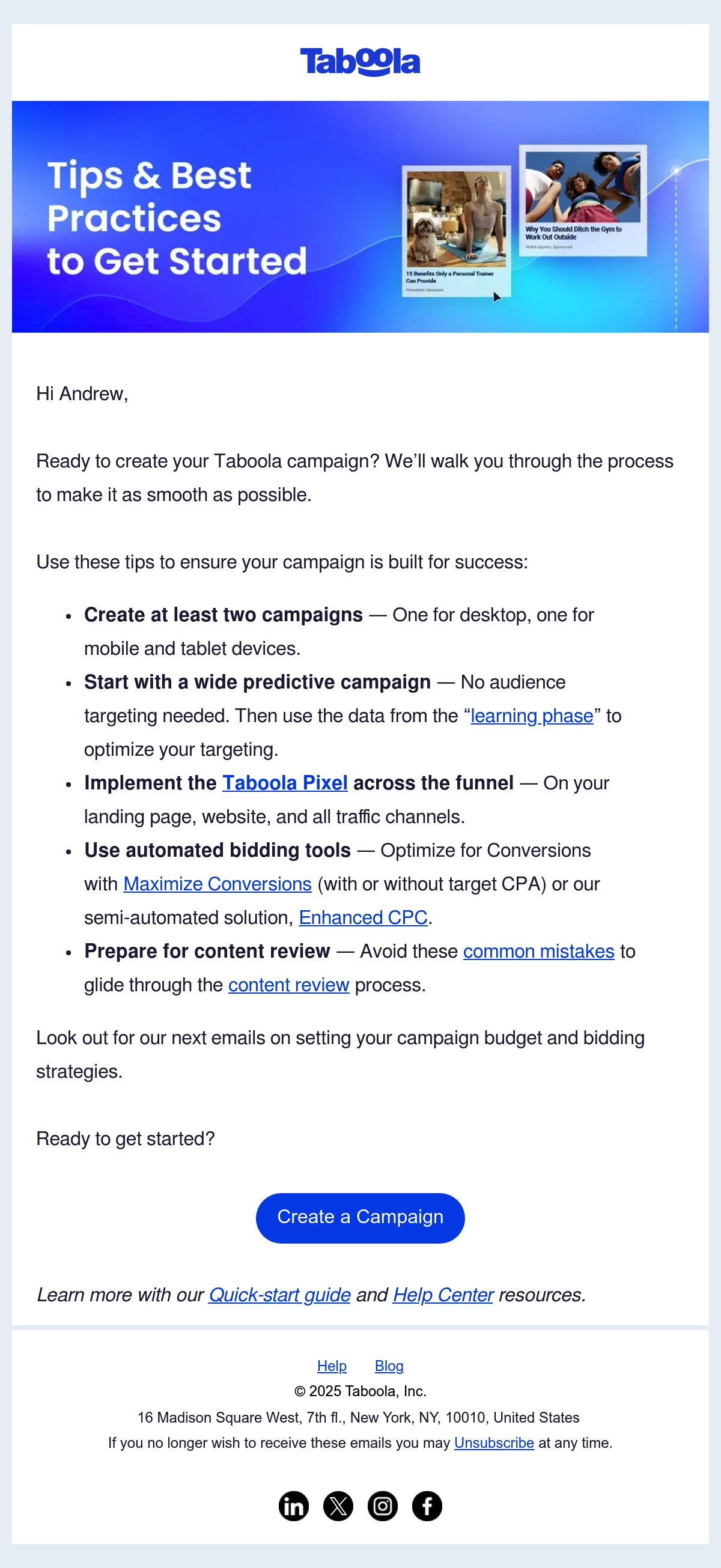Click the Work Out Outside ad thumbnail

click(583, 200)
